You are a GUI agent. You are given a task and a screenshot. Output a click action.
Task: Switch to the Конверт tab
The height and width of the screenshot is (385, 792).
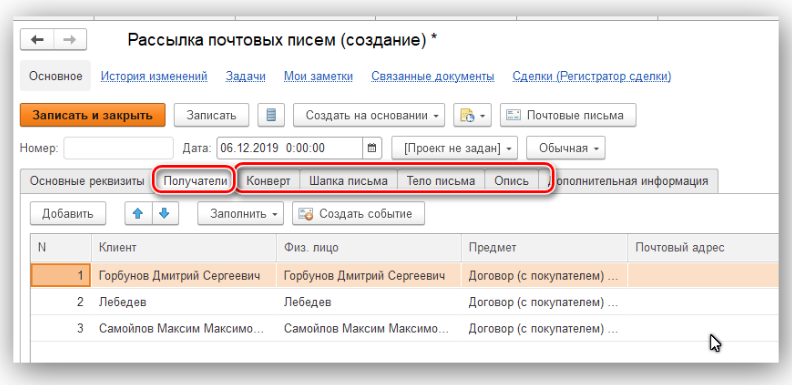point(268,181)
